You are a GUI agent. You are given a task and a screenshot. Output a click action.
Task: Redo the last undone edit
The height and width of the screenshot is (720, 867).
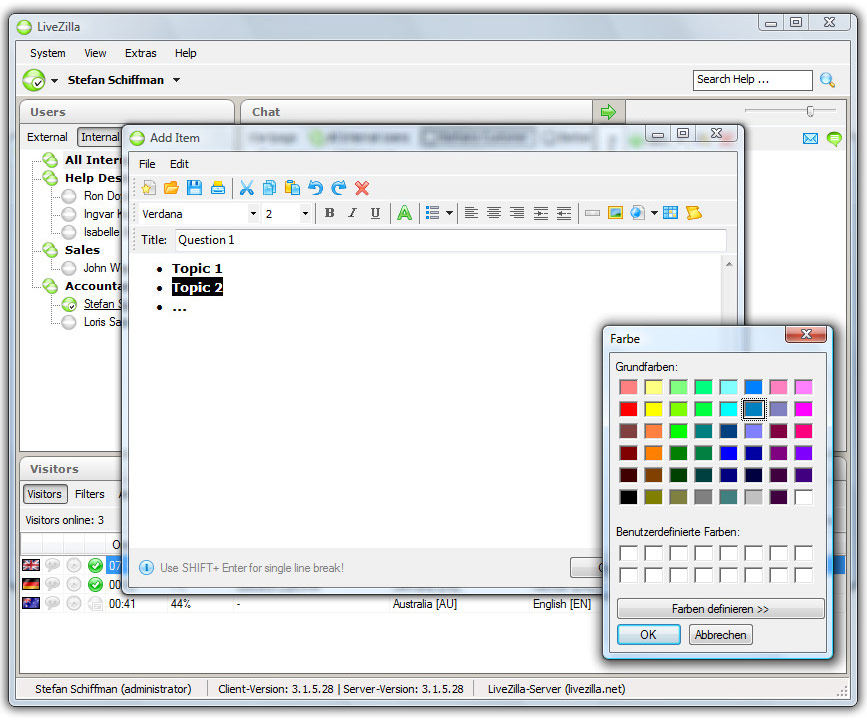click(338, 188)
